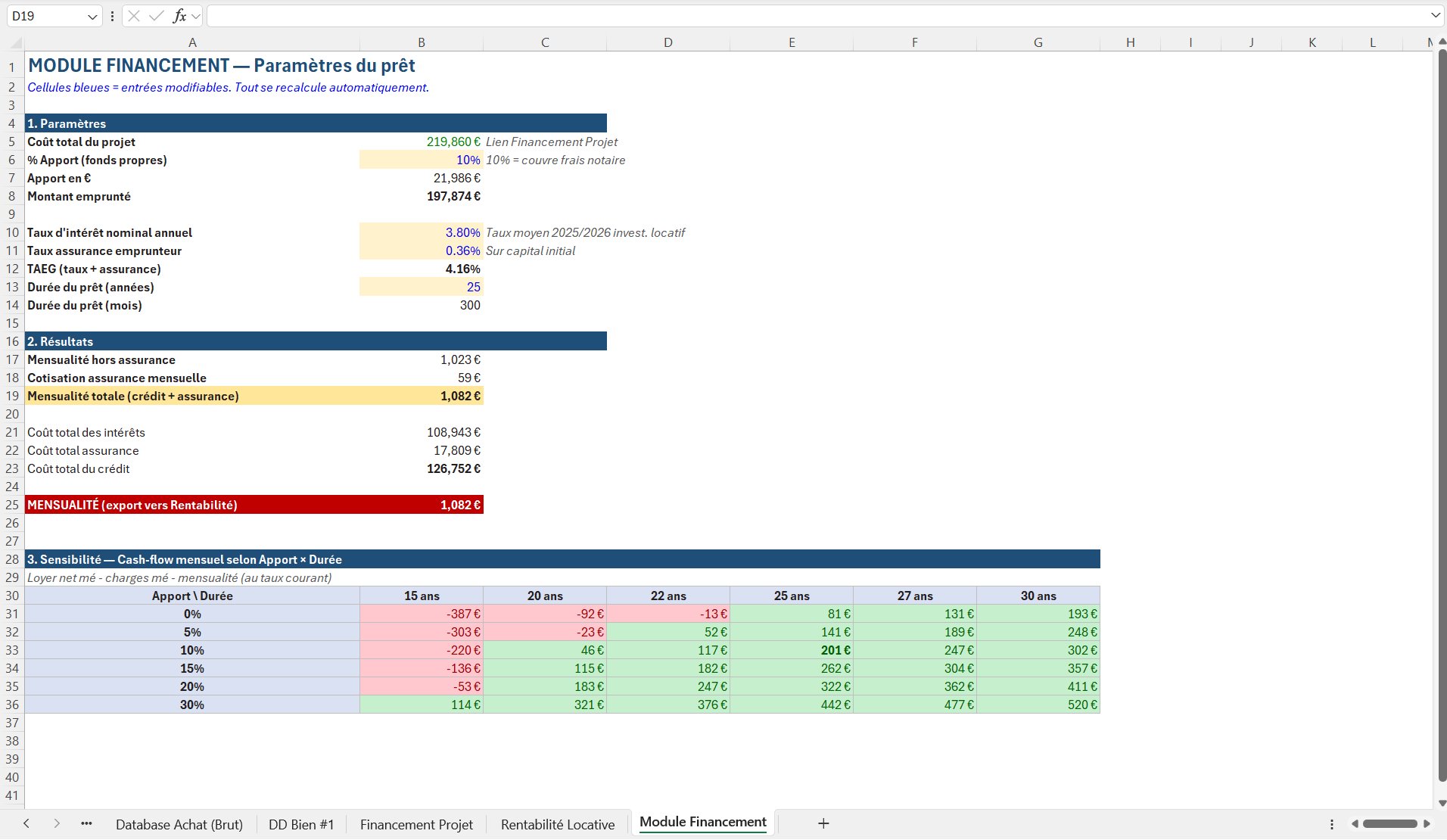Click the name box options dots icon

coord(112,16)
